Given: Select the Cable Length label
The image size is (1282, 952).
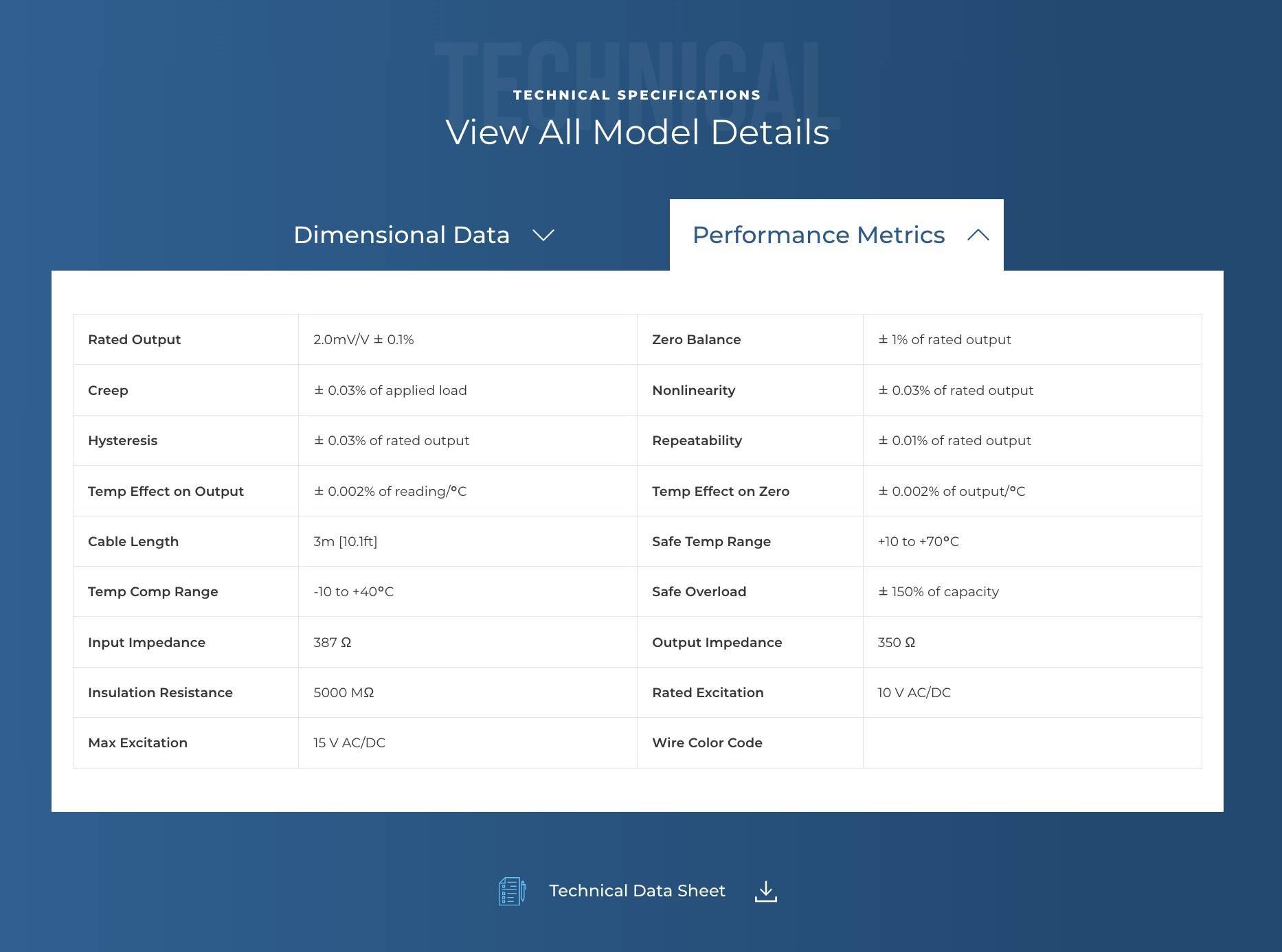Looking at the screenshot, I should point(133,541).
